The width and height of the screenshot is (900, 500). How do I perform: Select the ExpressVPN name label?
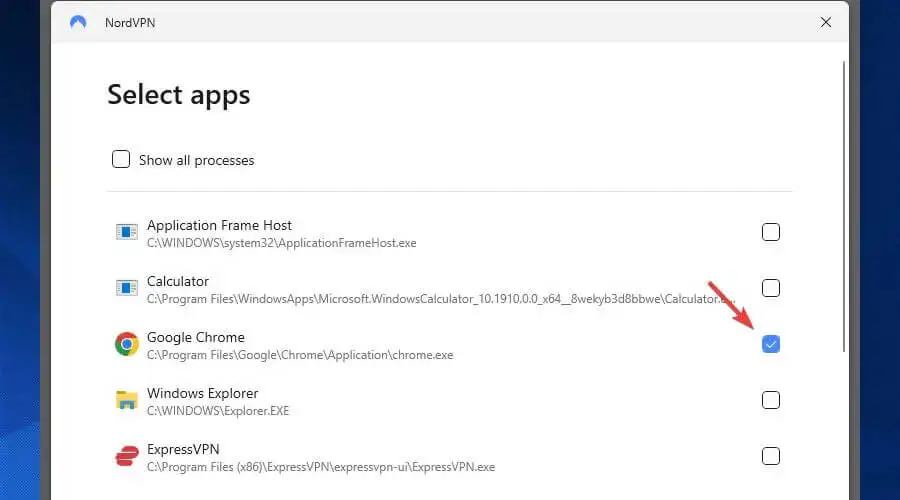tap(183, 449)
